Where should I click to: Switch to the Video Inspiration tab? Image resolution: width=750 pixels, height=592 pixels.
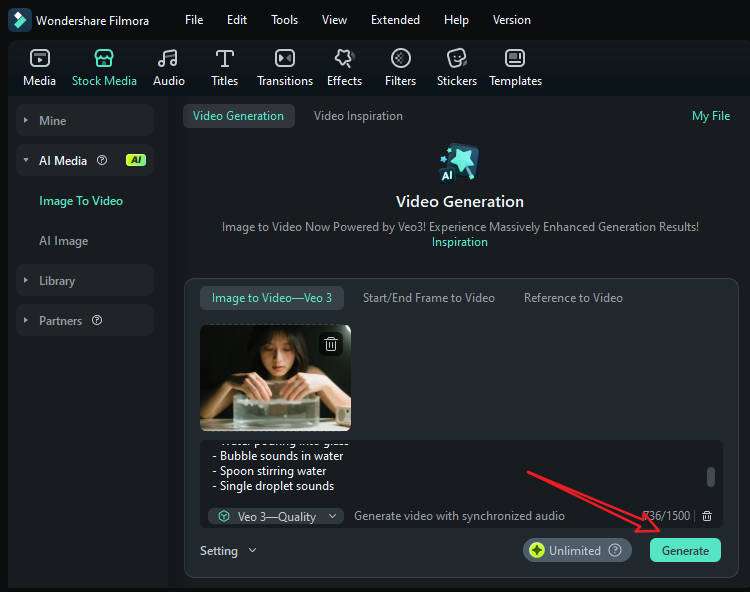point(358,116)
